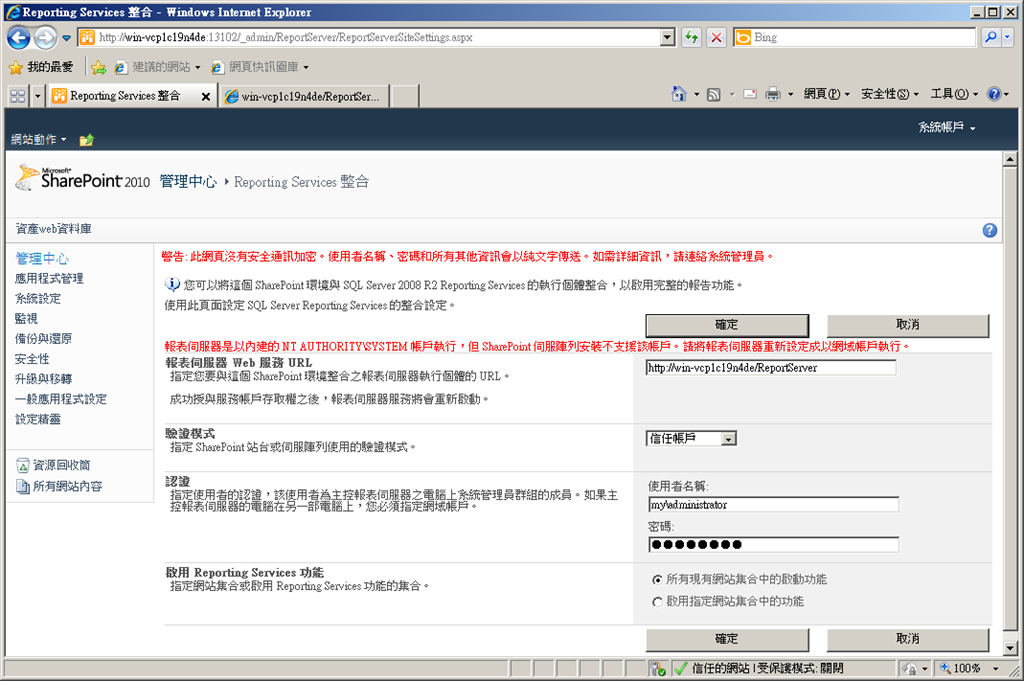Image resolution: width=1024 pixels, height=681 pixels.
Task: Switch to the win-vcp1c19n4de/ReportSer... tab
Action: pyautogui.click(x=305, y=96)
